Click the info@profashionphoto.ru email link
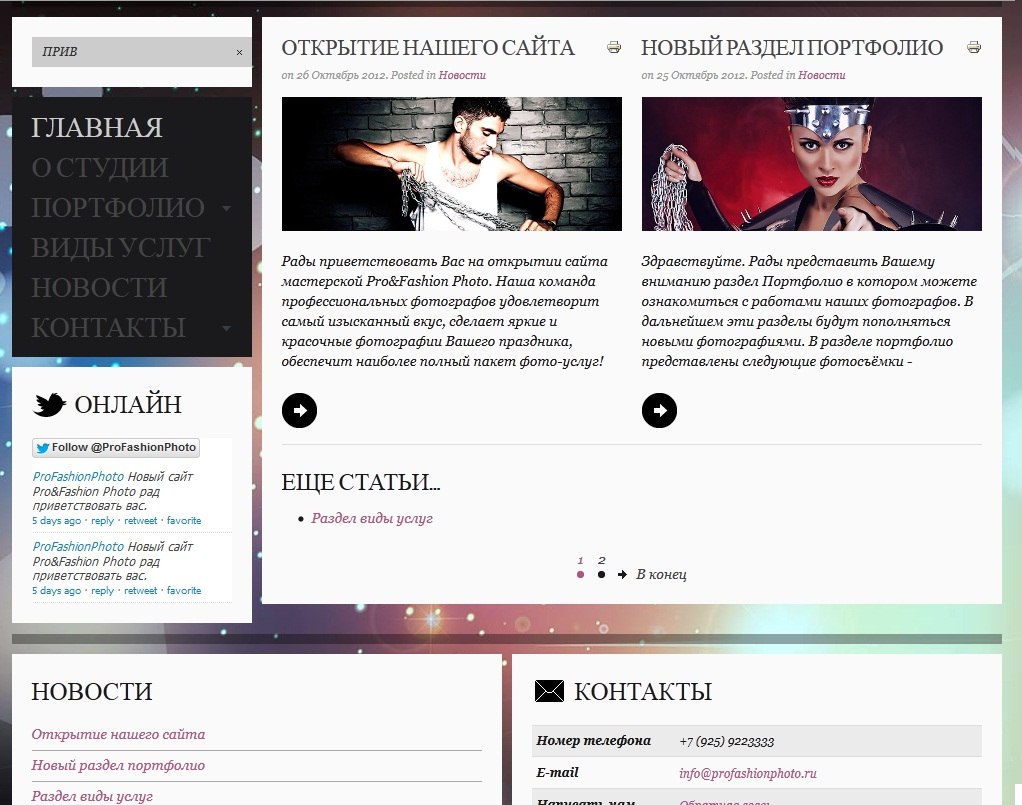 748,773
